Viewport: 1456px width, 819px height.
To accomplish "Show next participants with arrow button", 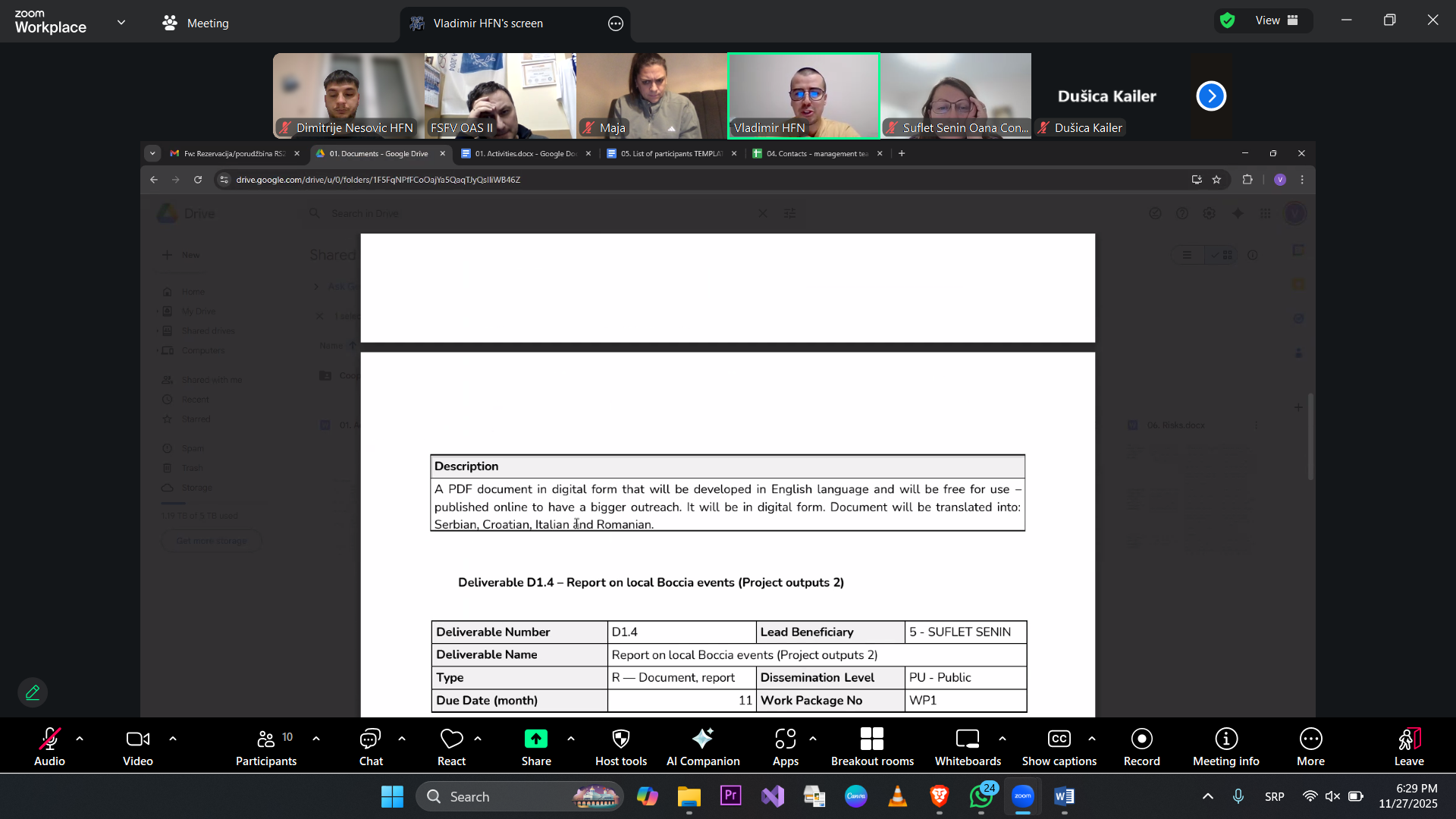I will [1211, 96].
